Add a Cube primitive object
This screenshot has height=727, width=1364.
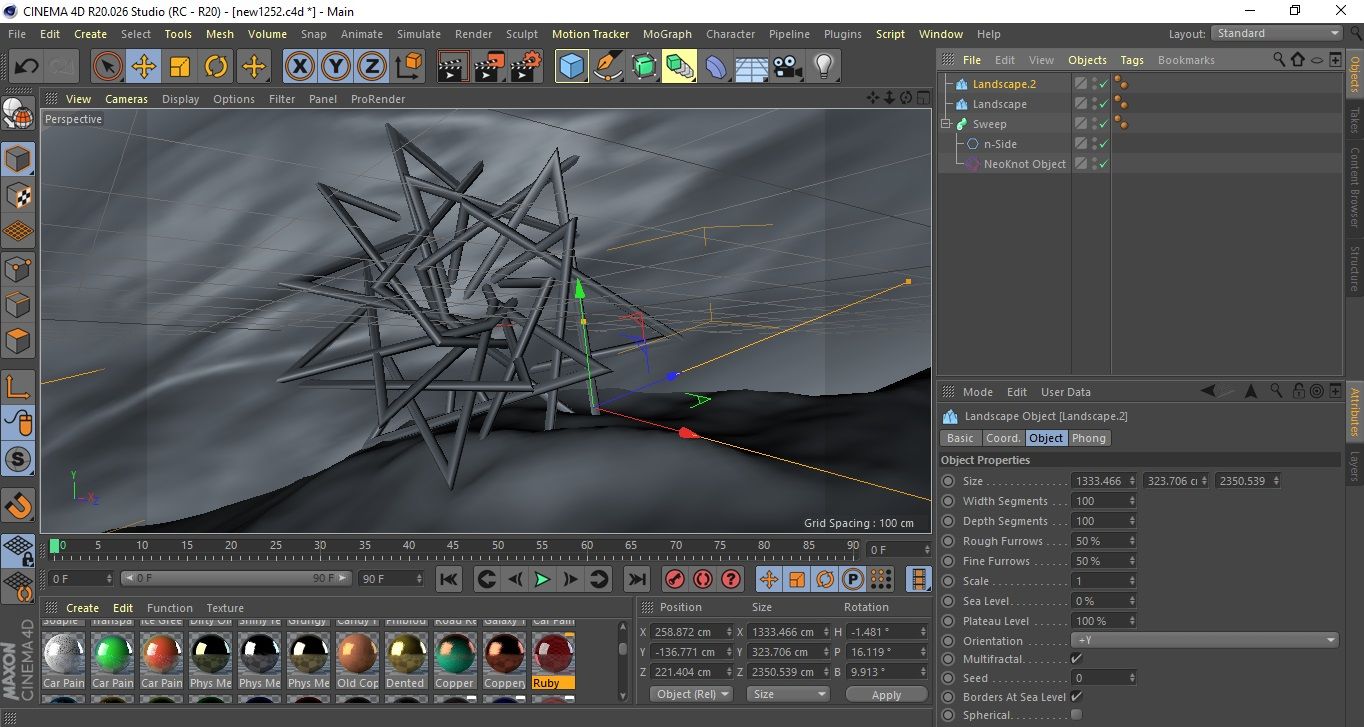pos(571,67)
